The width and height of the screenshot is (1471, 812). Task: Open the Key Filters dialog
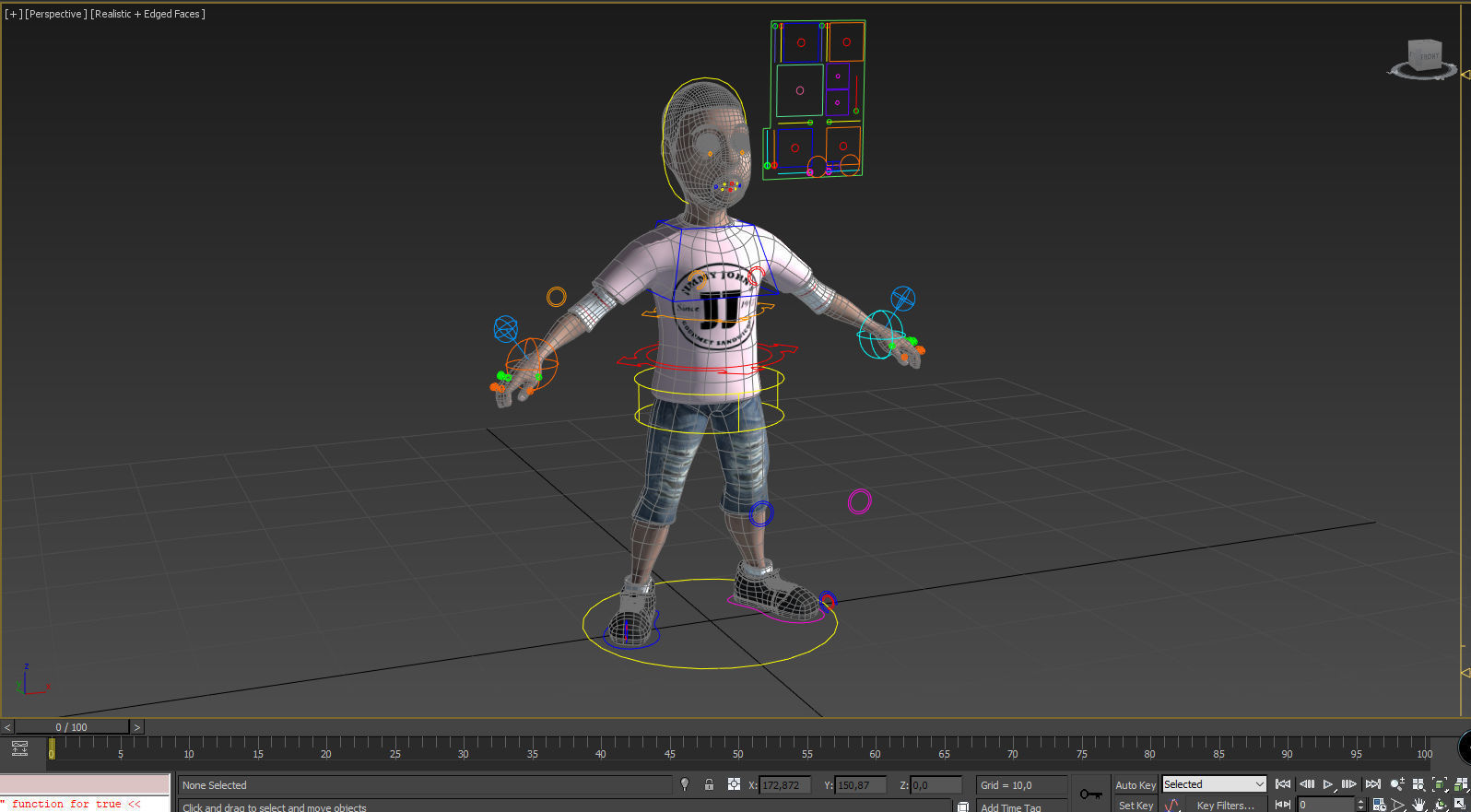(1226, 805)
